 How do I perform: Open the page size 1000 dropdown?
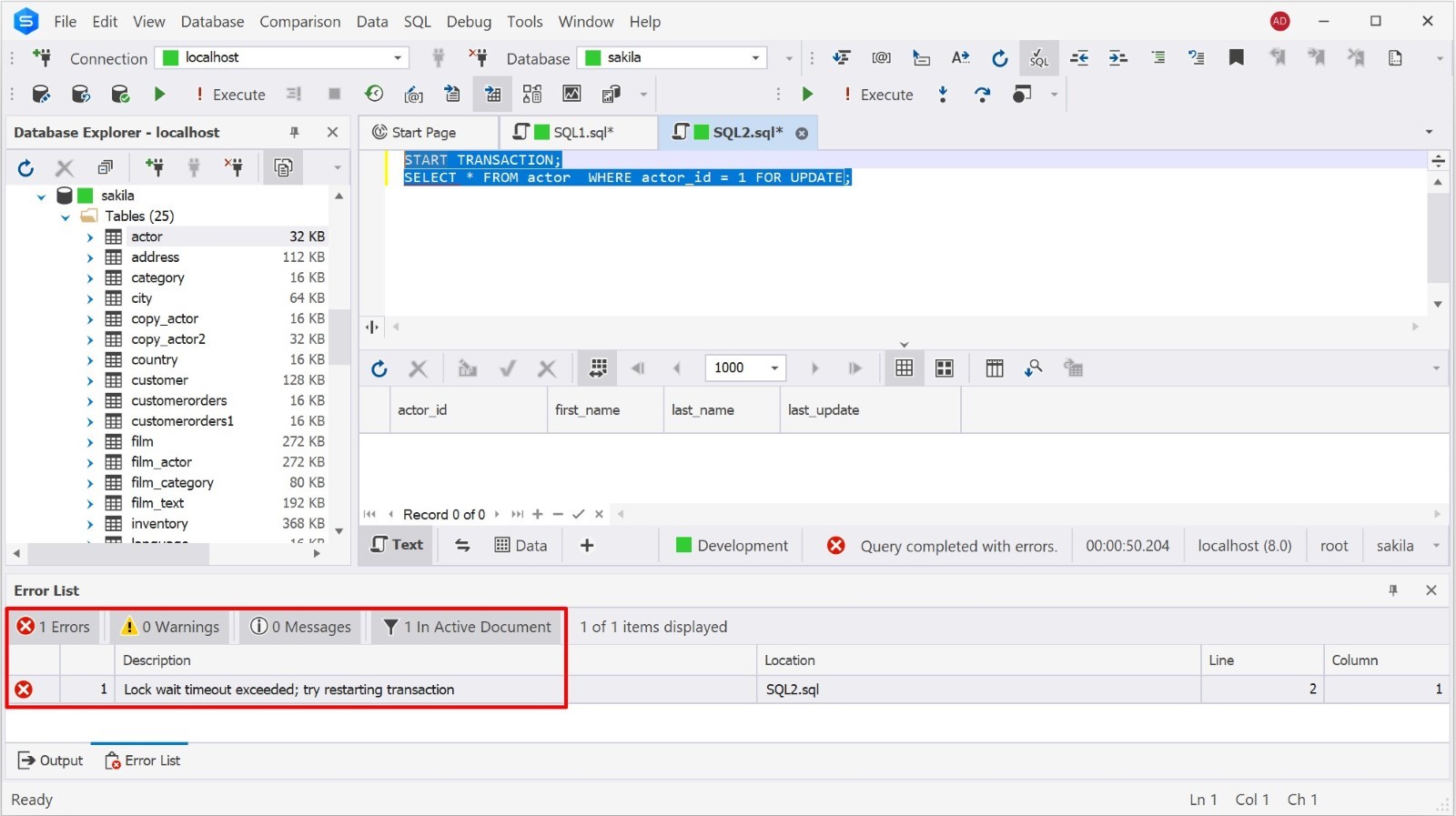point(774,368)
